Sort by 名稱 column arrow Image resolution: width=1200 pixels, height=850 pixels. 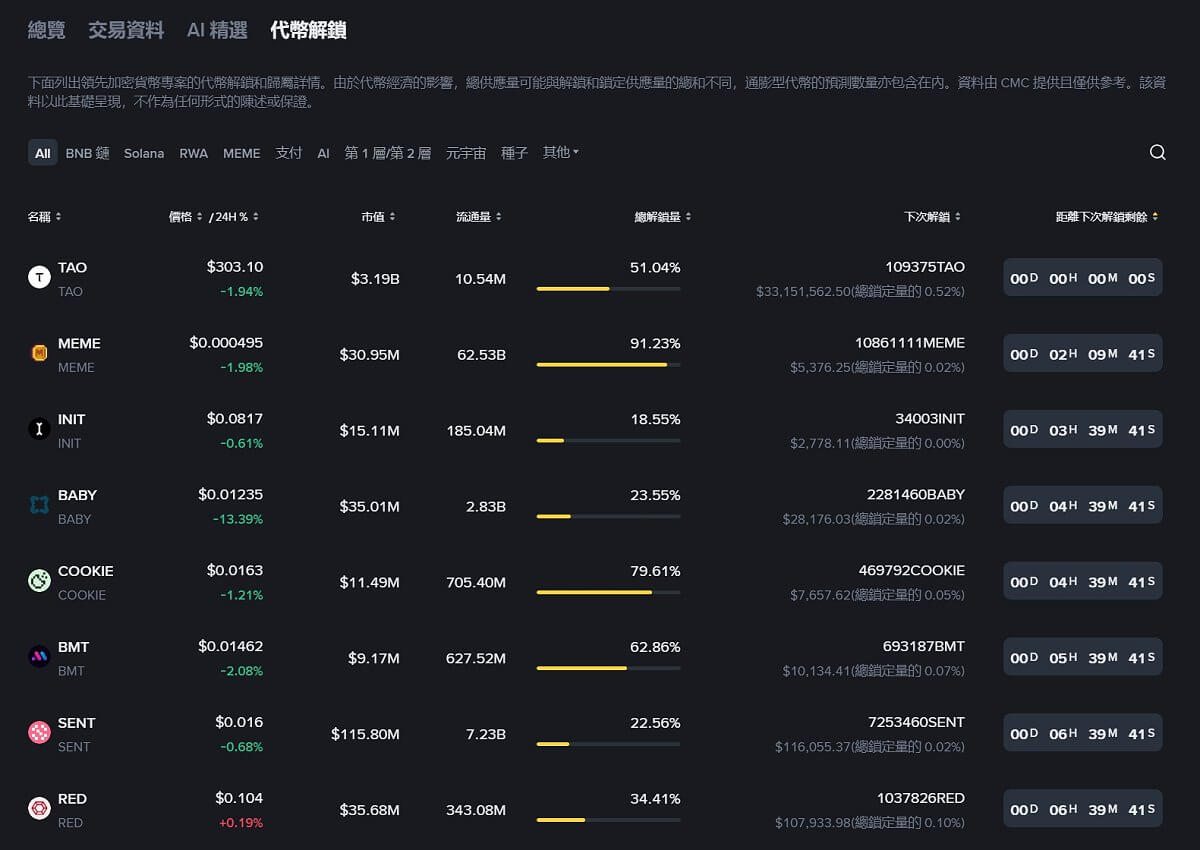[58, 217]
